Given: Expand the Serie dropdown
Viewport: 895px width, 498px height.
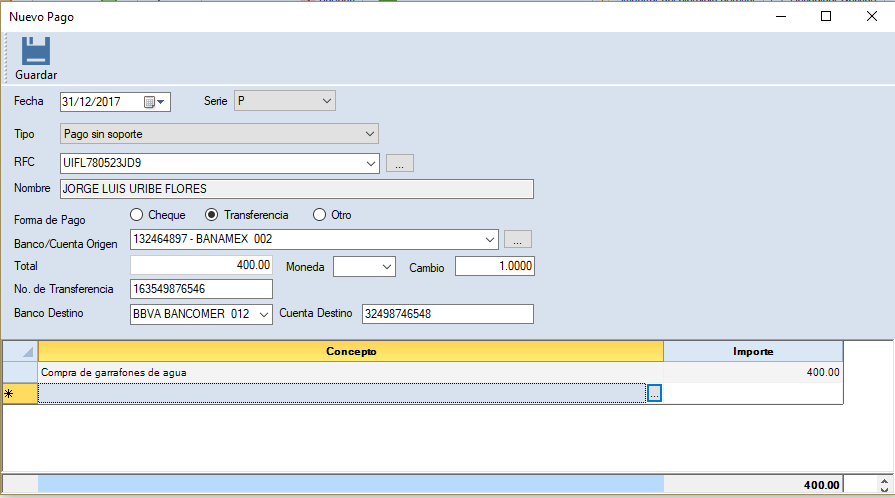Looking at the screenshot, I should [x=327, y=101].
